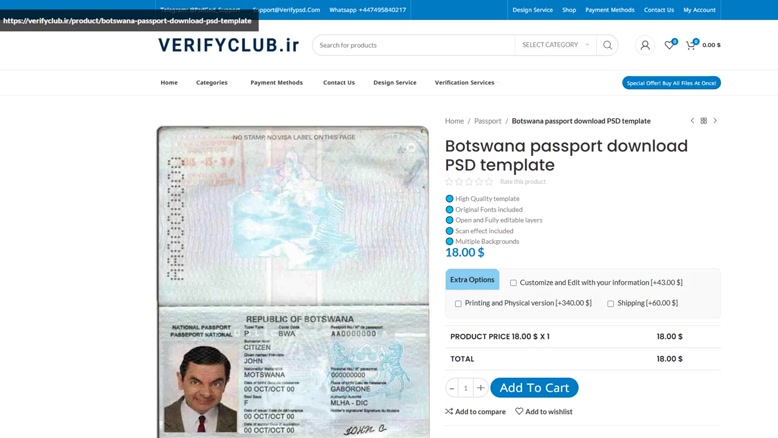Click Special Offer Buy All Files button
778x438 pixels.
(x=671, y=83)
